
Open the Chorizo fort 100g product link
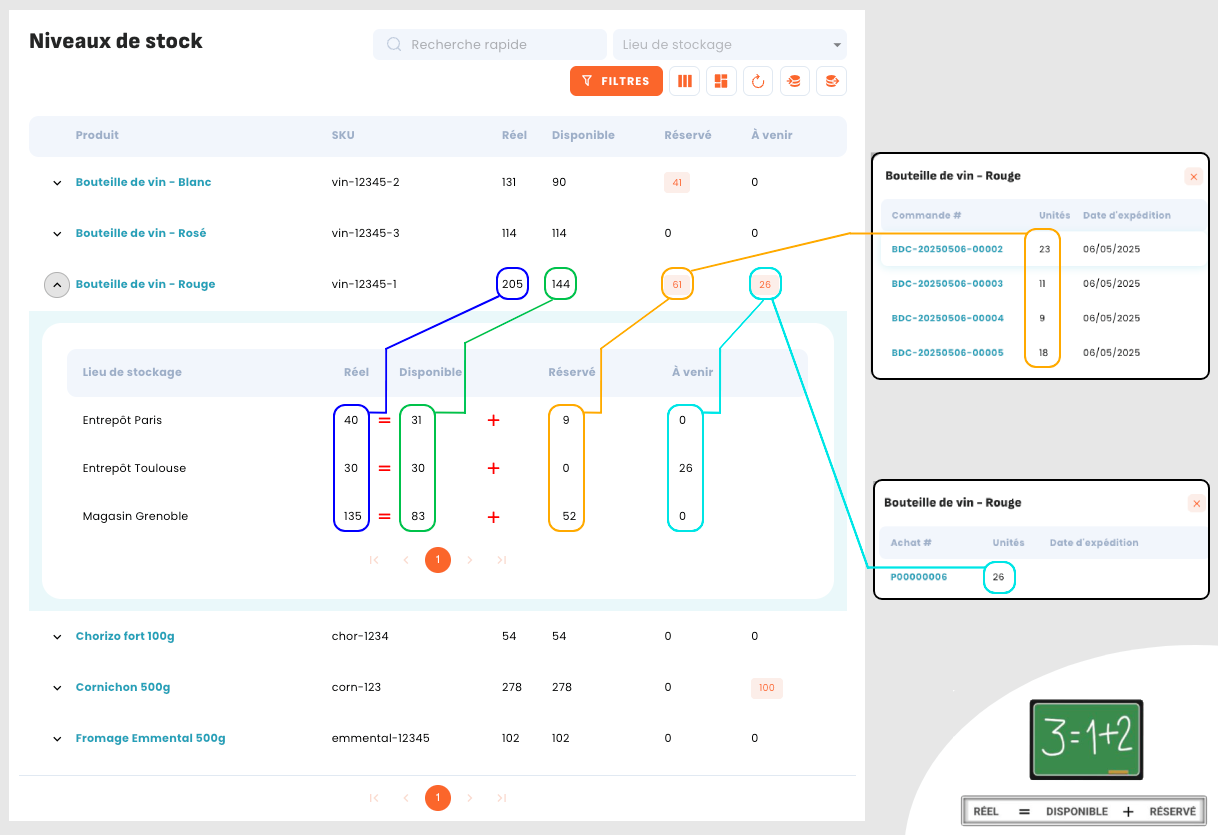pos(125,636)
